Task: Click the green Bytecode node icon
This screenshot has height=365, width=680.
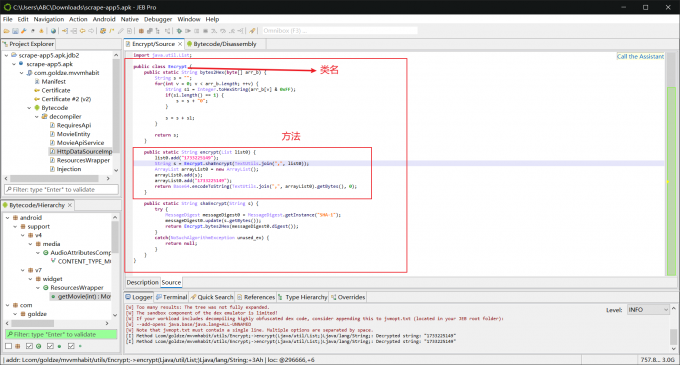Action: pyautogui.click(x=37, y=108)
